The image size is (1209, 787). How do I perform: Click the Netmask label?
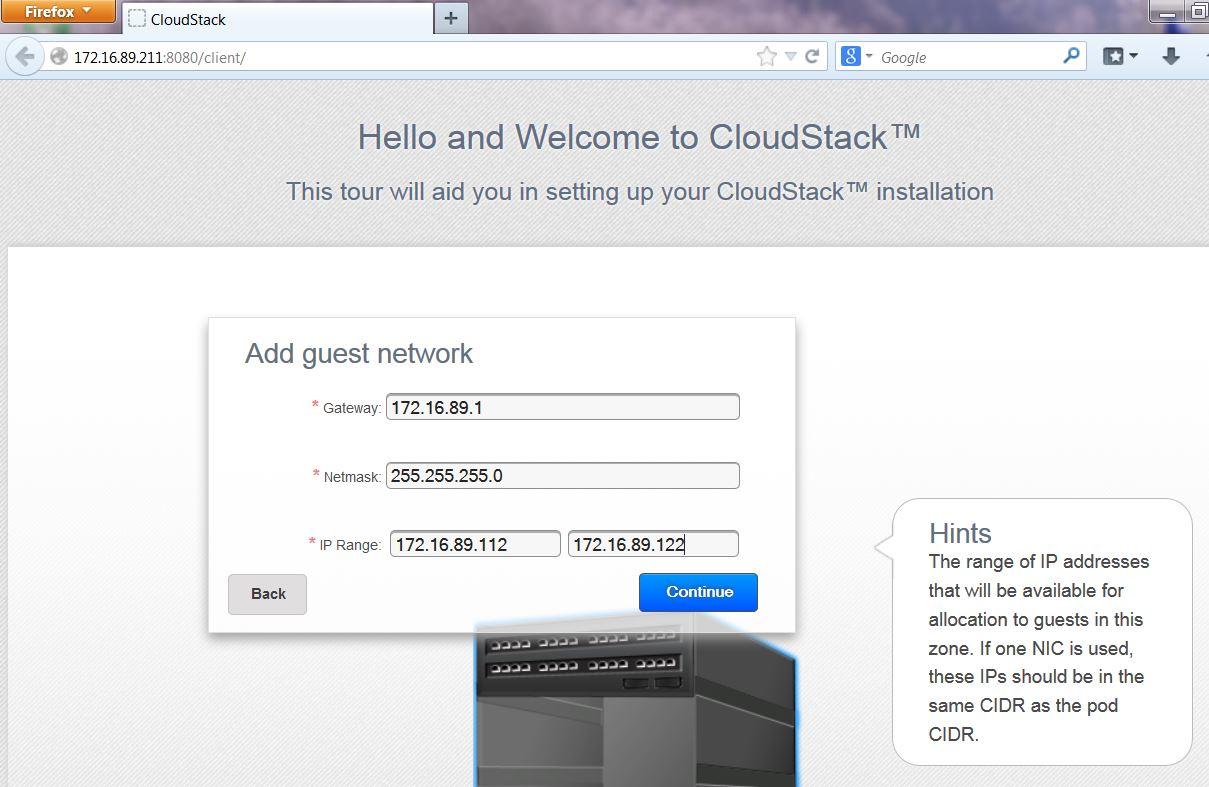tap(352, 477)
